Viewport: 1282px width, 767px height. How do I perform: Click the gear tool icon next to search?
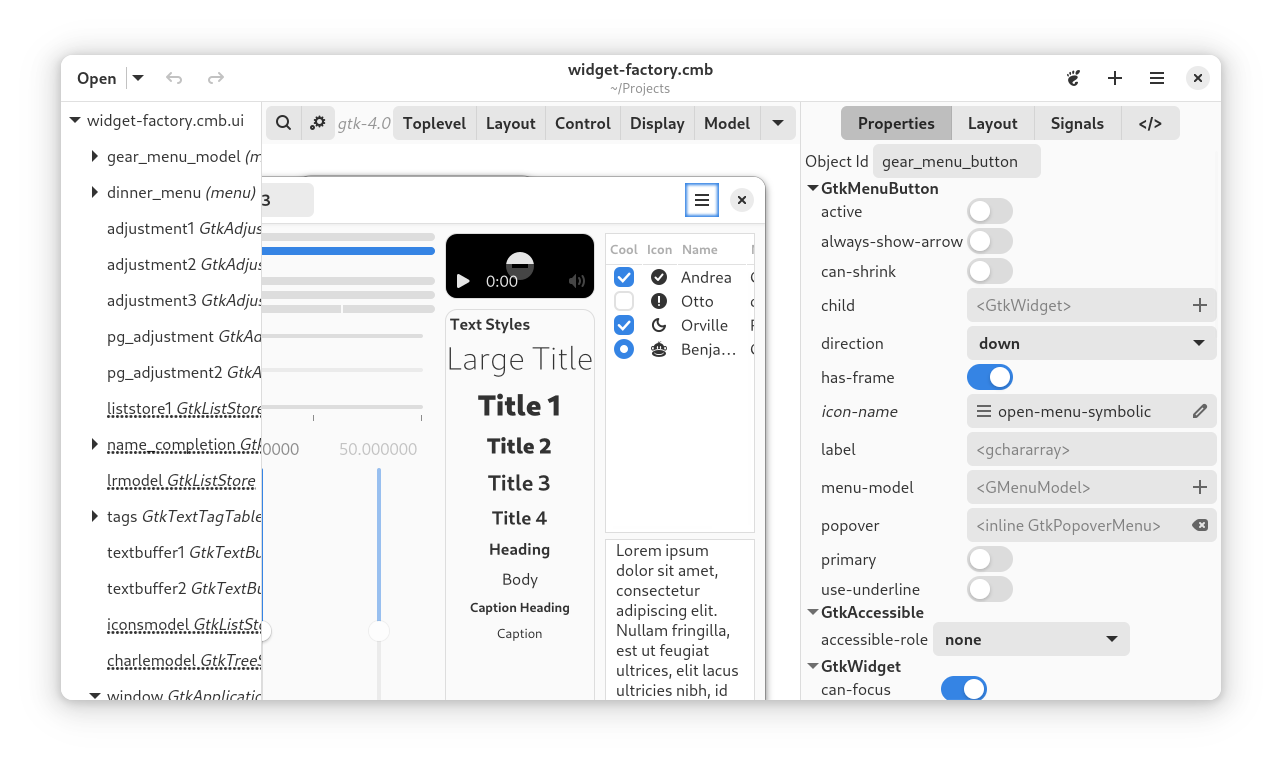(318, 123)
